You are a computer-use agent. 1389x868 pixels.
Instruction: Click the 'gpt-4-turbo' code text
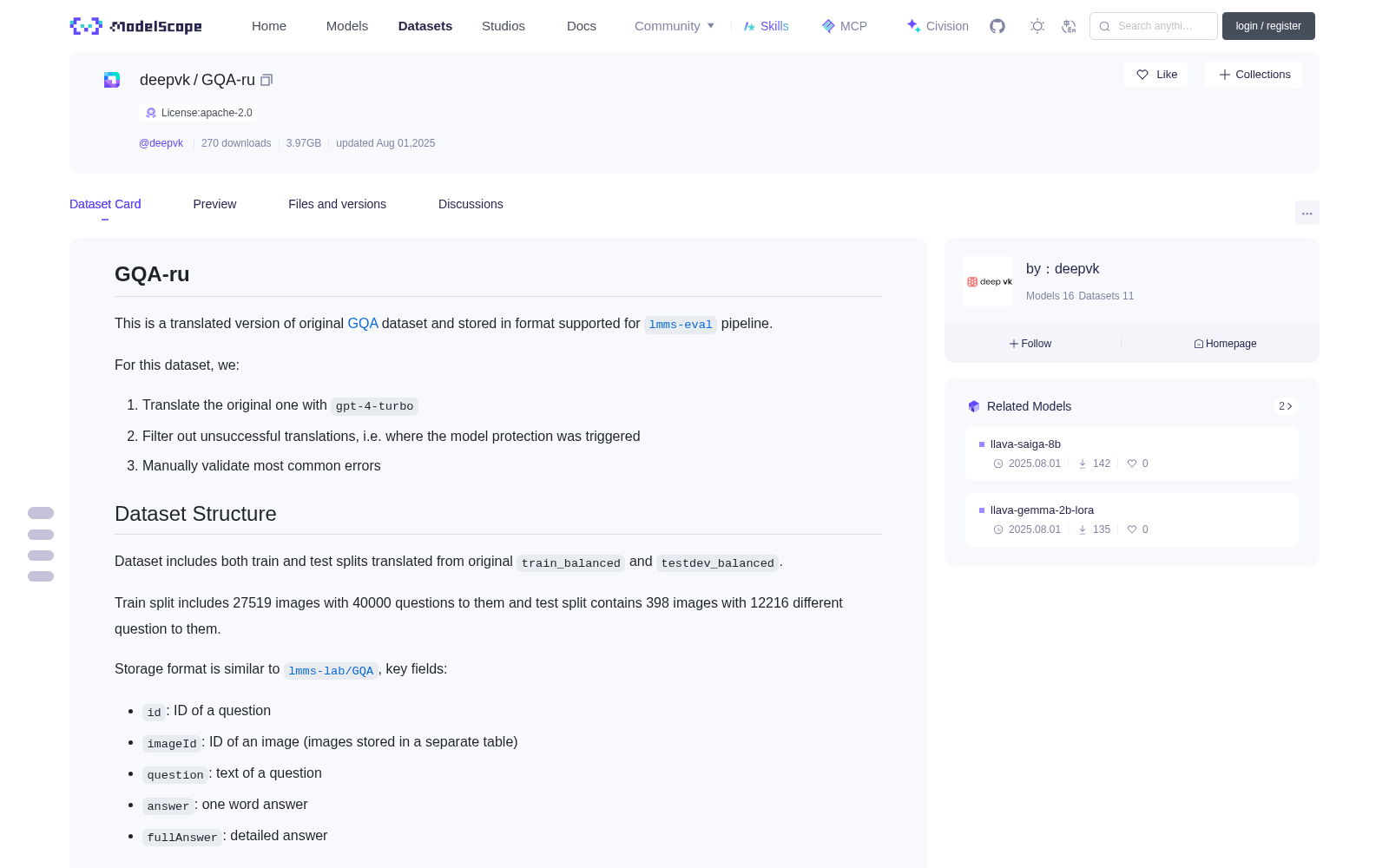pyautogui.click(x=374, y=406)
